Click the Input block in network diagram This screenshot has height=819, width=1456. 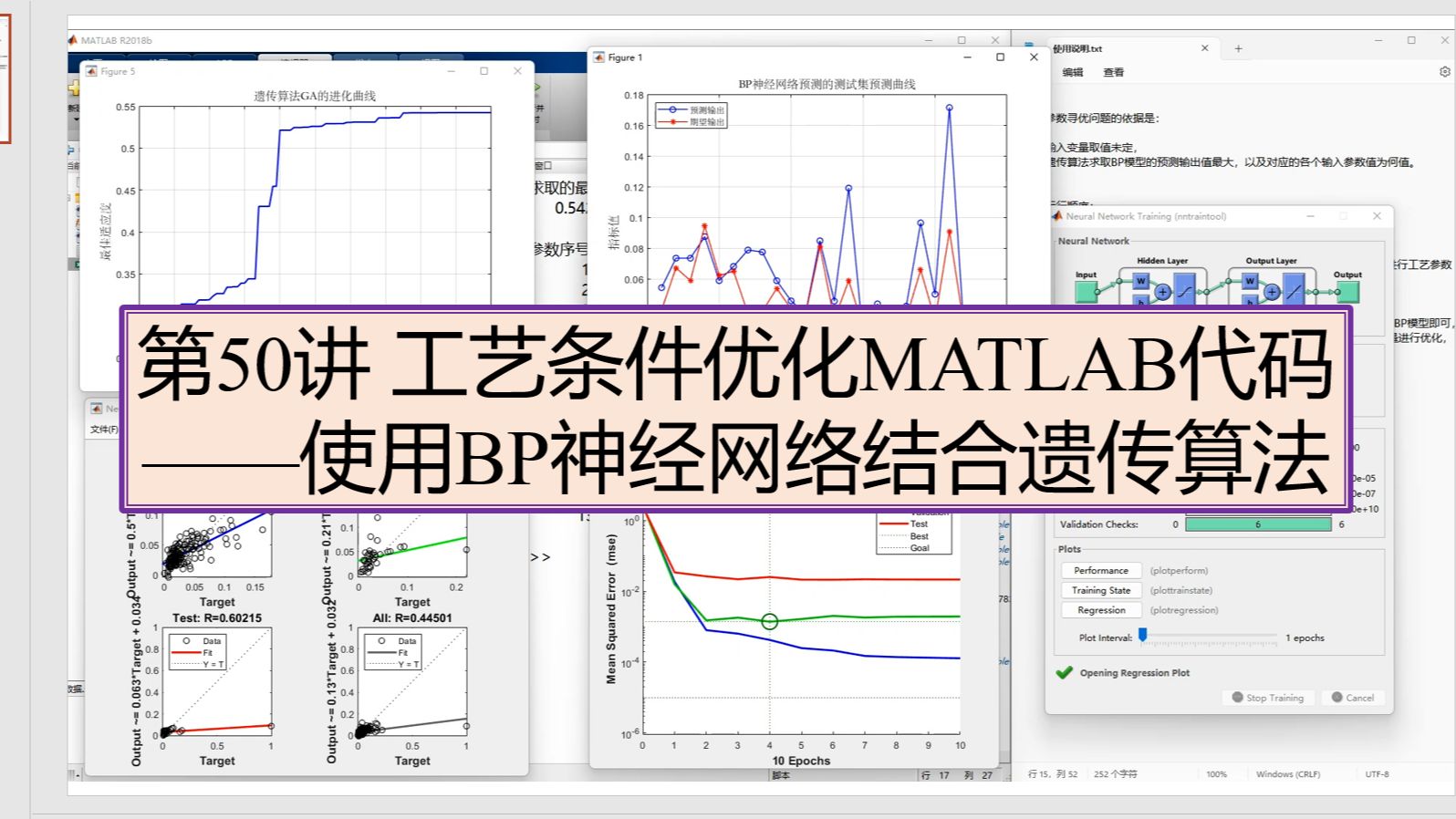point(1086,292)
